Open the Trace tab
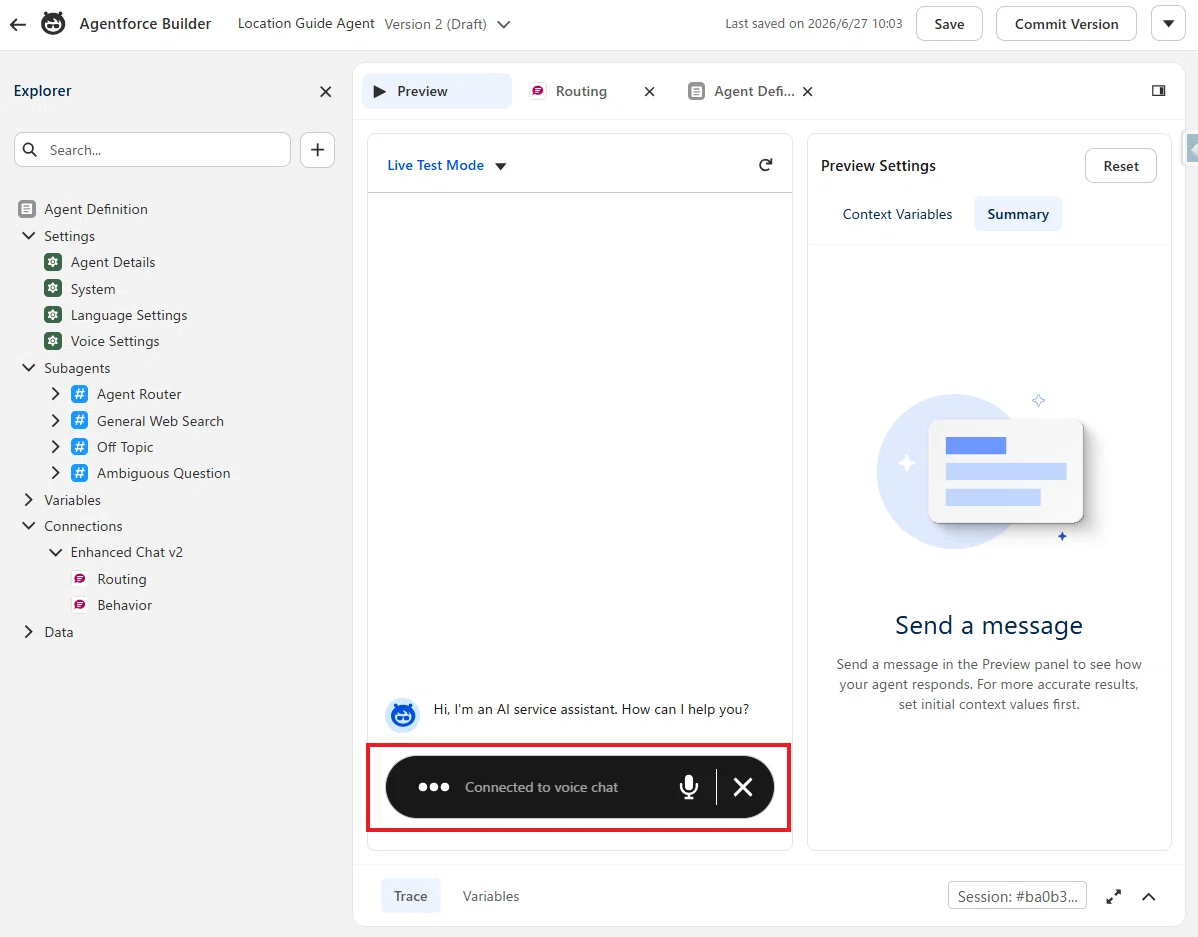Viewport: 1198px width, 937px height. [x=410, y=896]
